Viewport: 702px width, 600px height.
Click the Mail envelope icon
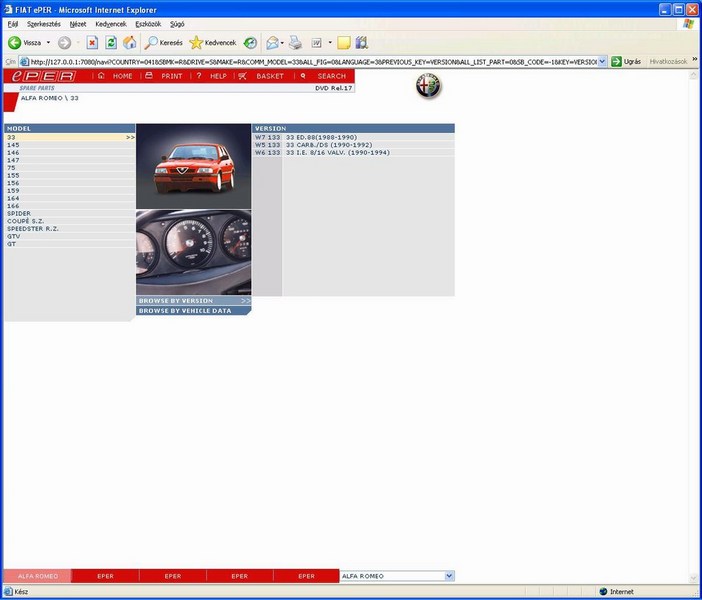272,43
